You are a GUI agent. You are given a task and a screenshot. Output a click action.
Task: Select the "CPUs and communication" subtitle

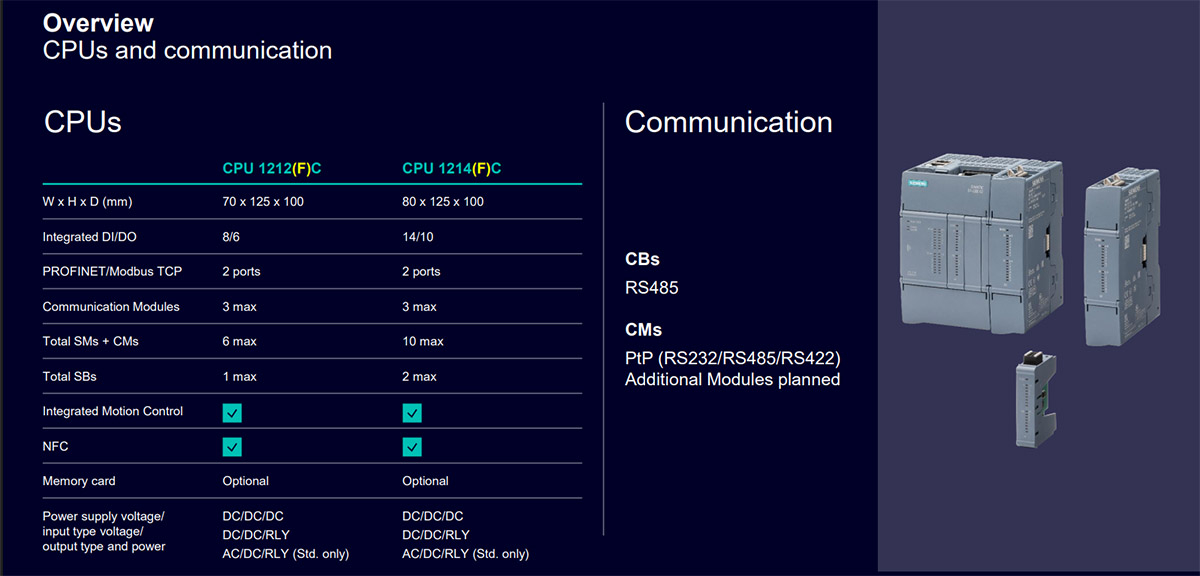pos(188,49)
